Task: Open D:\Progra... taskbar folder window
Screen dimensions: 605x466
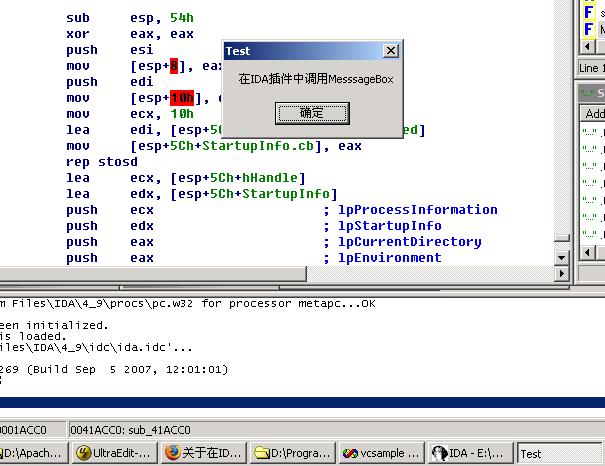Action: (292, 453)
